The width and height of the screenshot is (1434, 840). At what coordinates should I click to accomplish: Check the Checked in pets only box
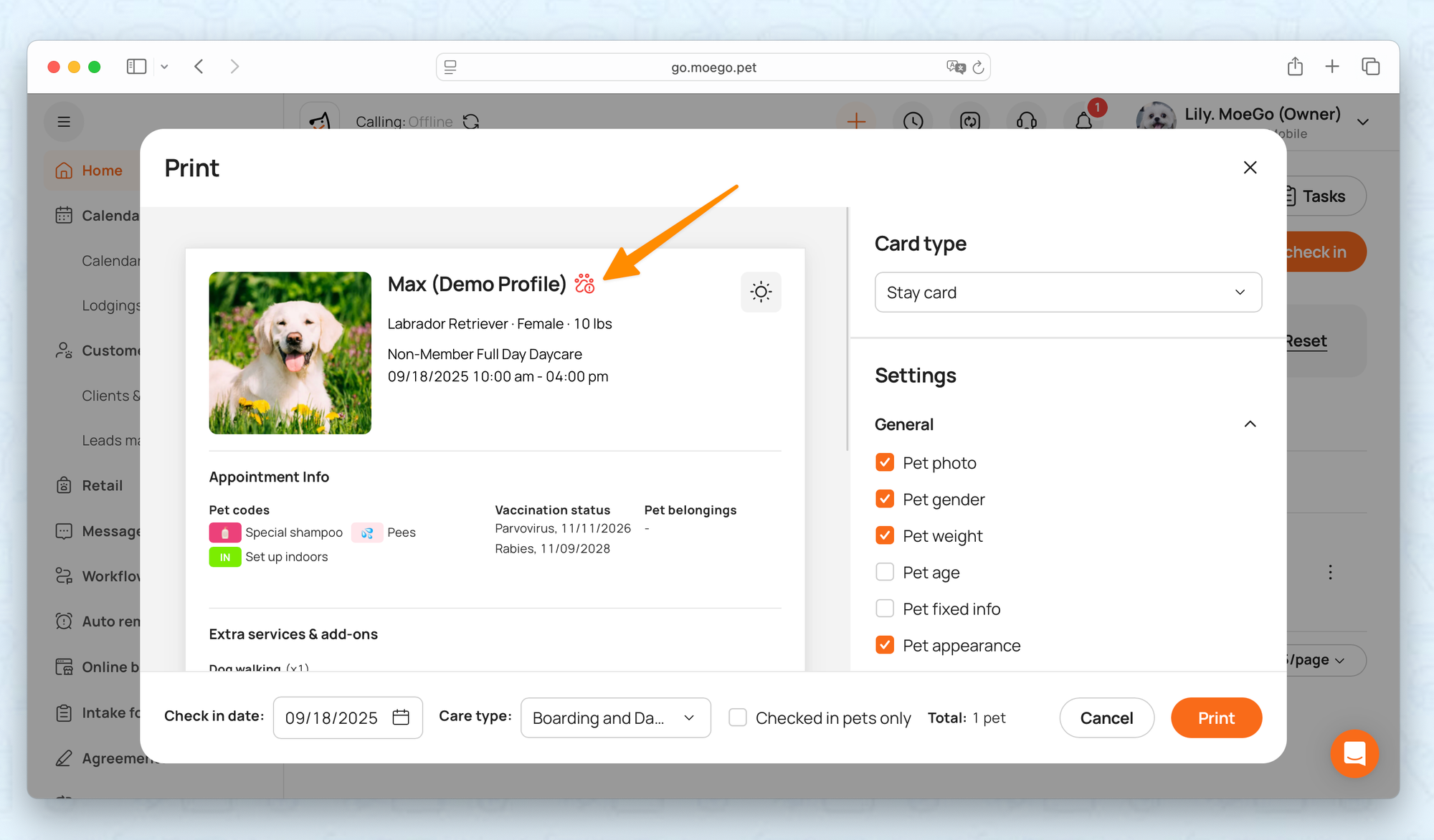tap(738, 717)
